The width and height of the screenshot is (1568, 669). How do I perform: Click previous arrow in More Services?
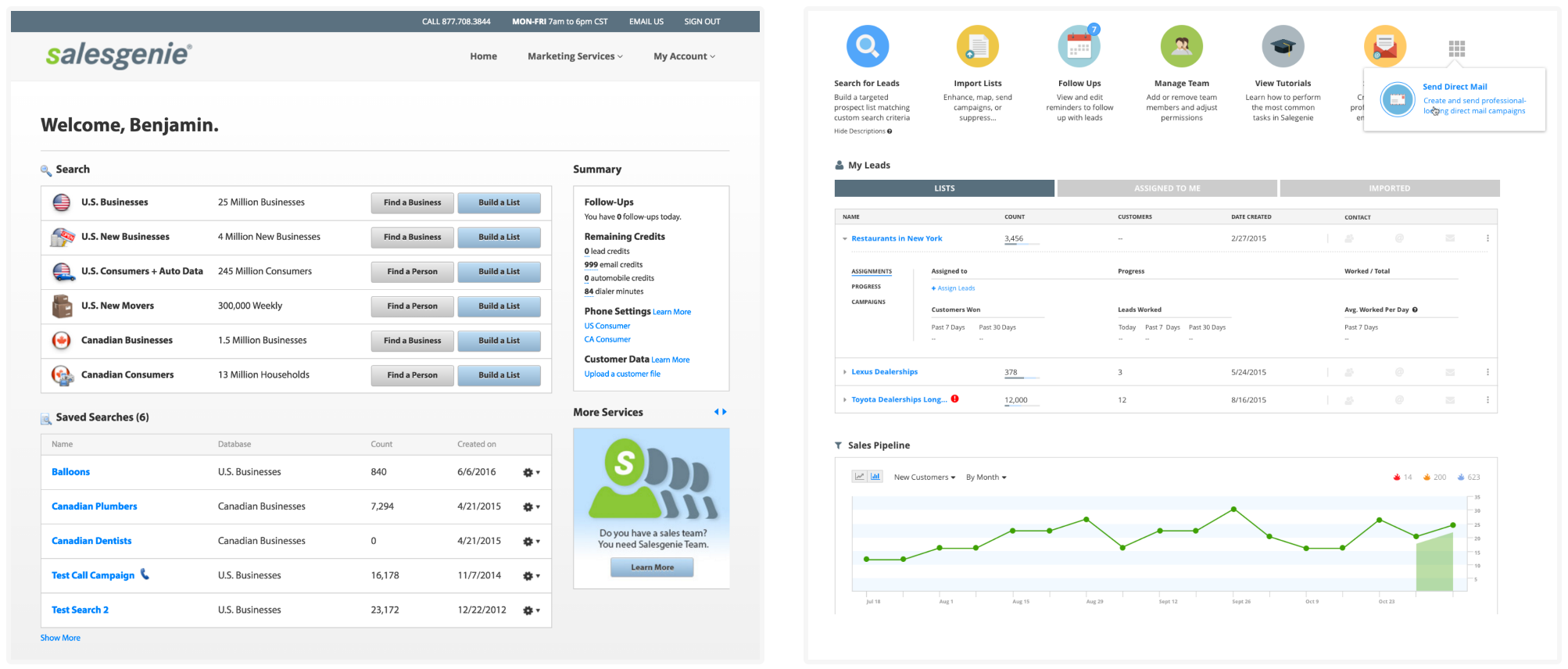(x=716, y=412)
